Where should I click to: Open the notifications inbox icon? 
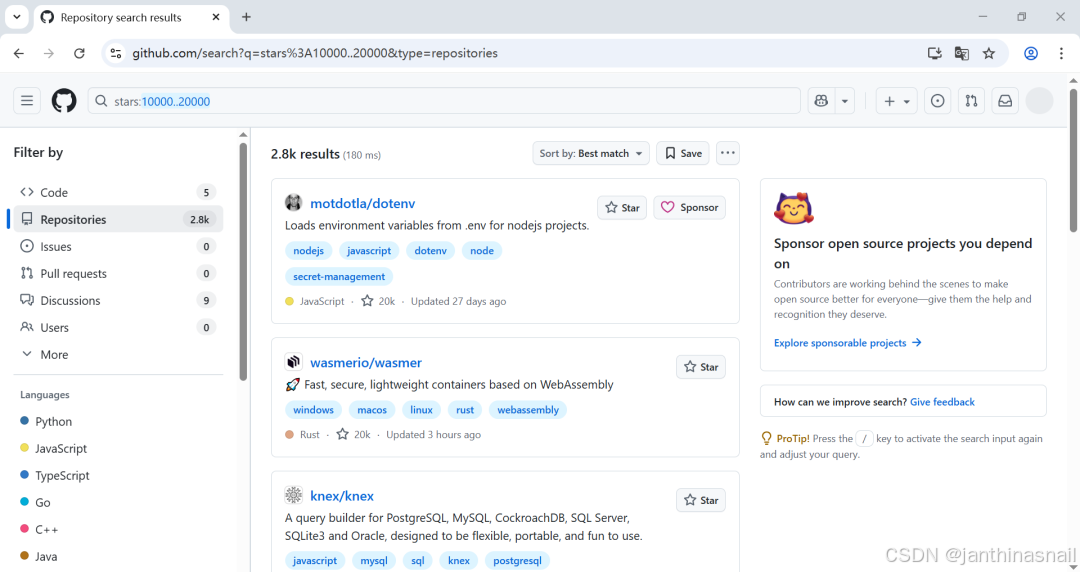pos(1005,101)
